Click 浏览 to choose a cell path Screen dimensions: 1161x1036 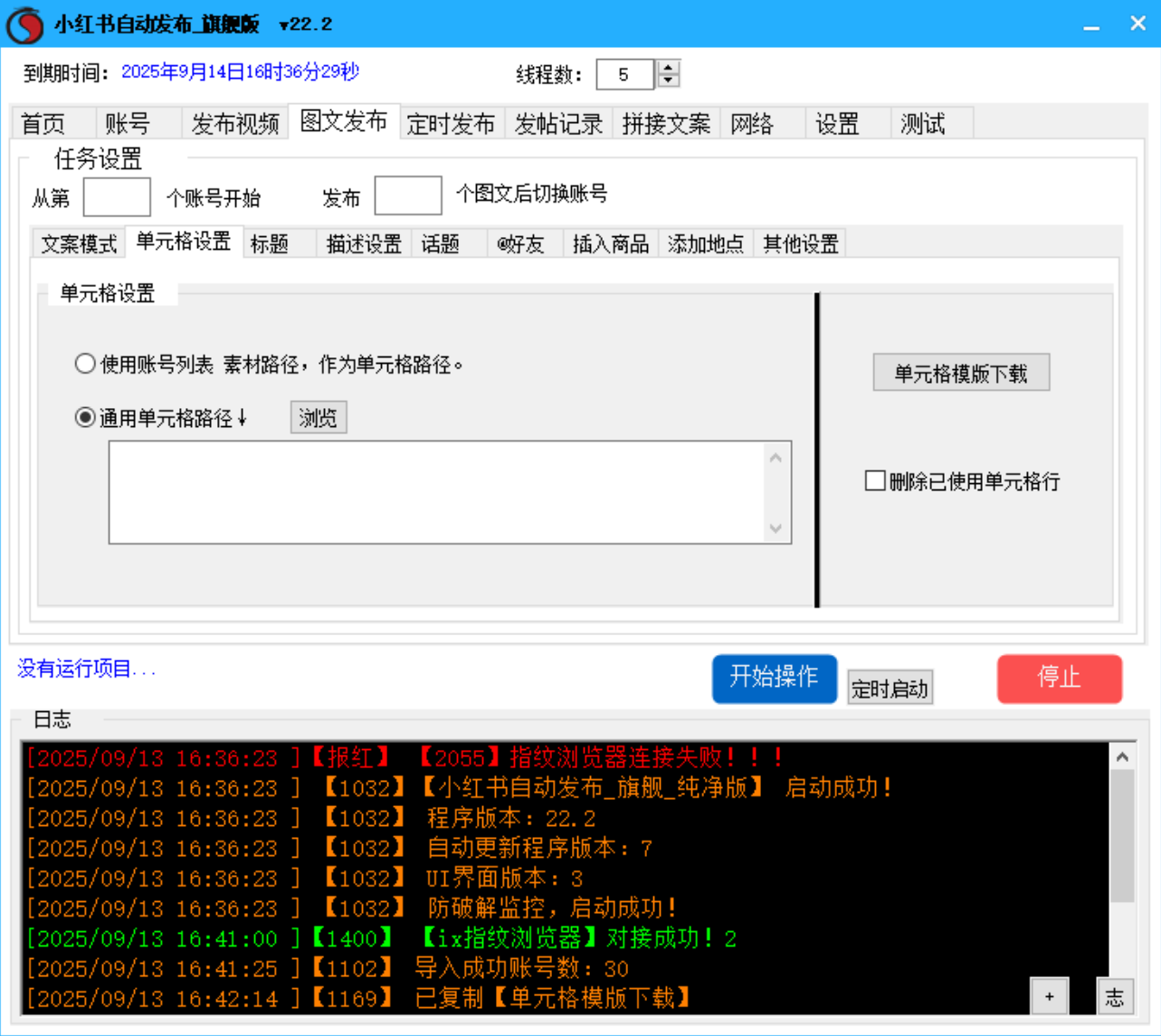pos(317,417)
